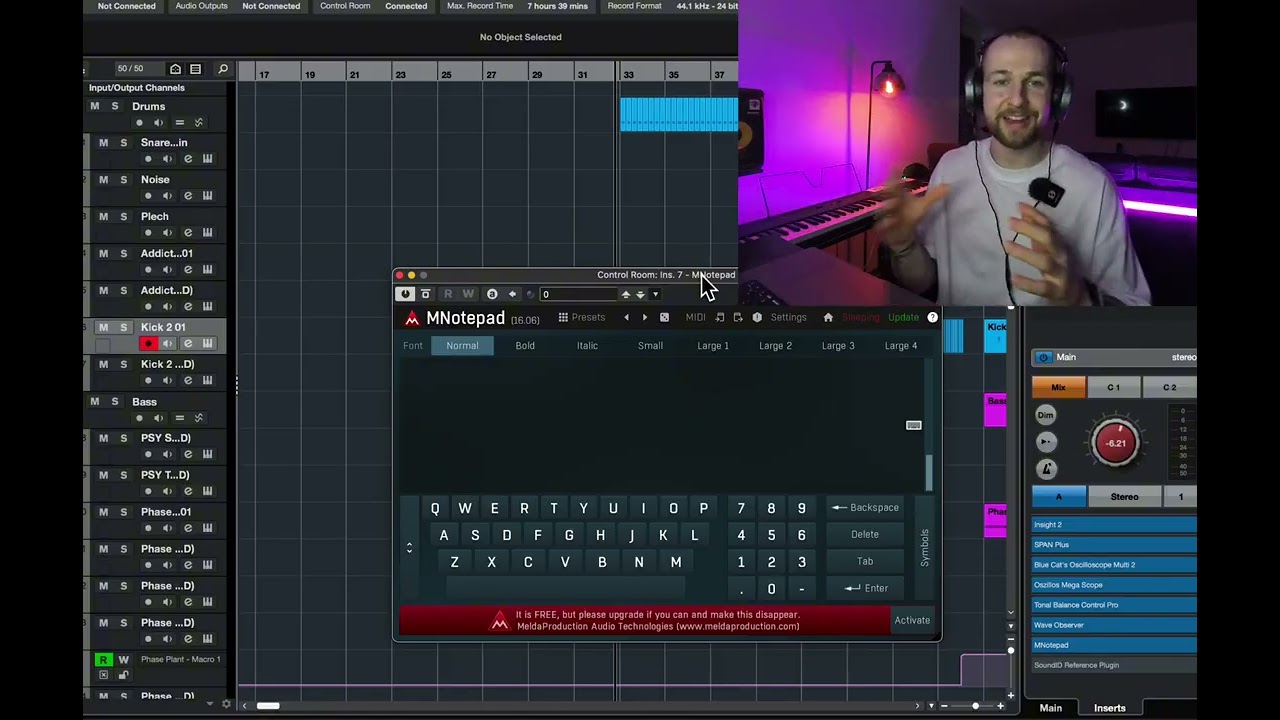Select the Italic font style

tap(587, 345)
